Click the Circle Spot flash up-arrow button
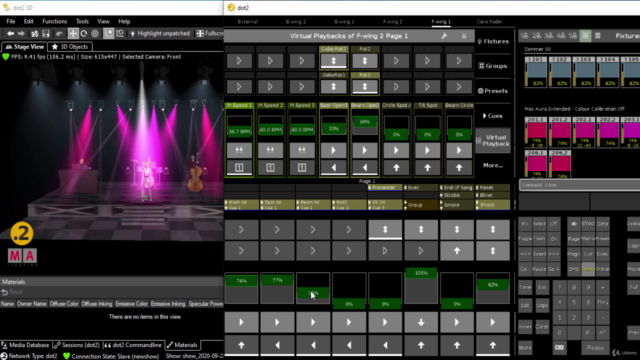Viewport: 640px width, 360px height. tap(396, 167)
